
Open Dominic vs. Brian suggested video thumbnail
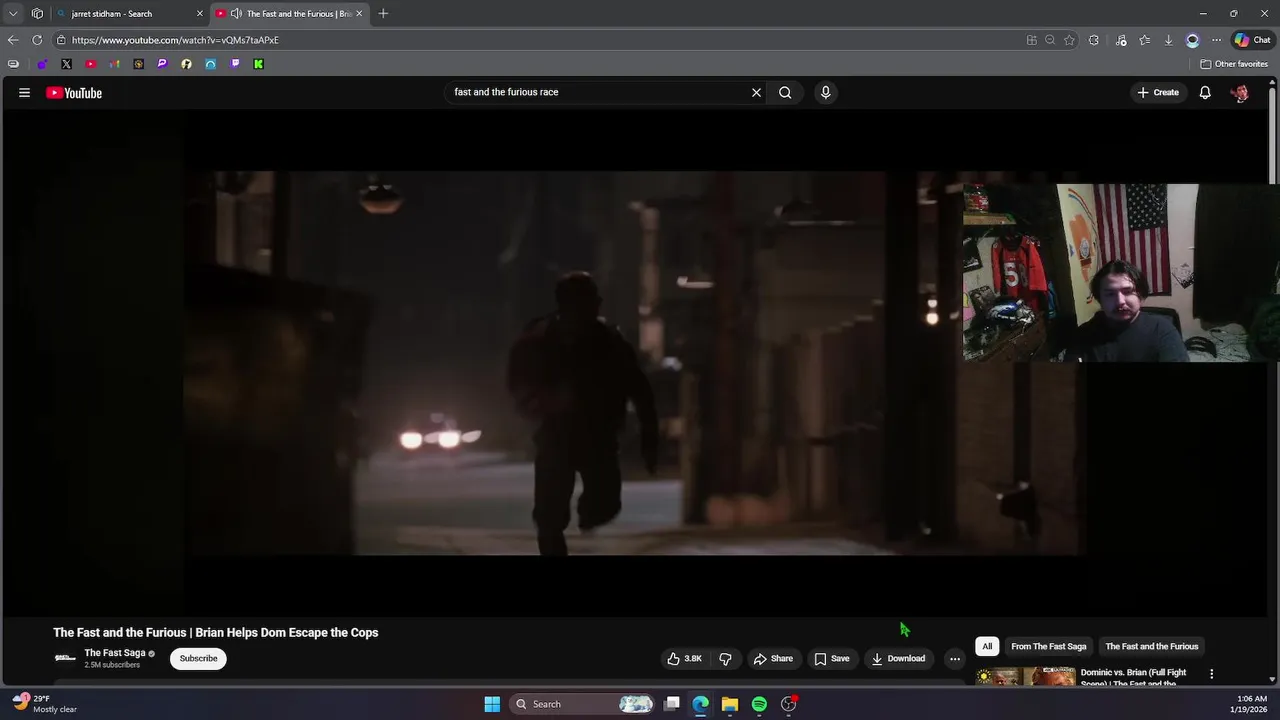pyautogui.click(x=1026, y=677)
